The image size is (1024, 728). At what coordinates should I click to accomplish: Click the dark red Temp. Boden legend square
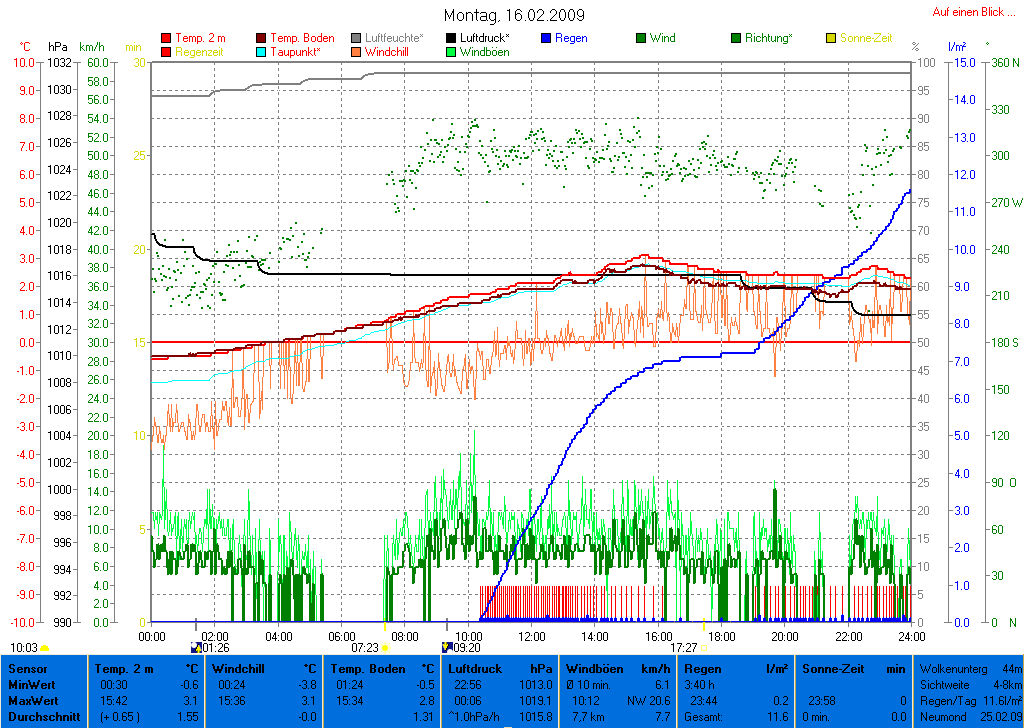(x=262, y=39)
